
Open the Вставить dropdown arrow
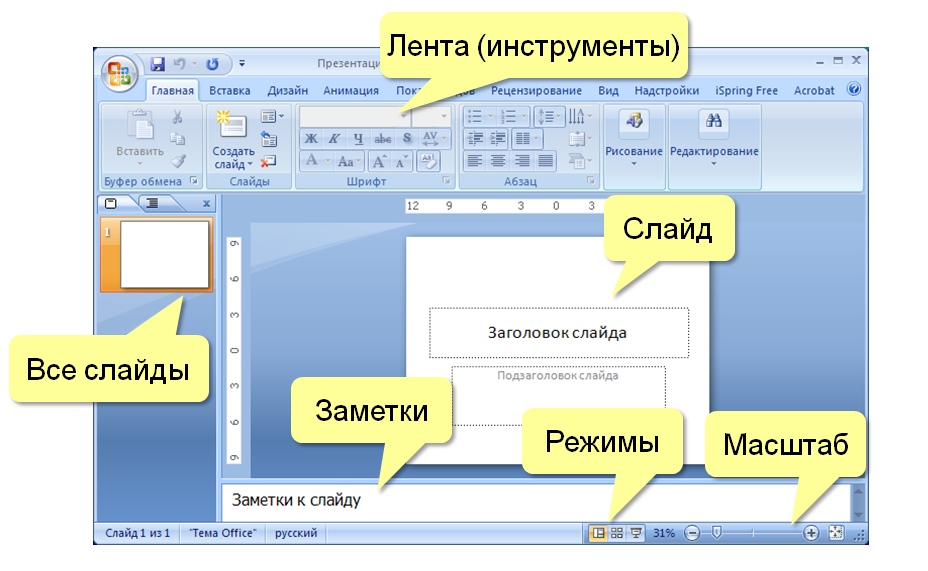pyautogui.click(x=140, y=164)
